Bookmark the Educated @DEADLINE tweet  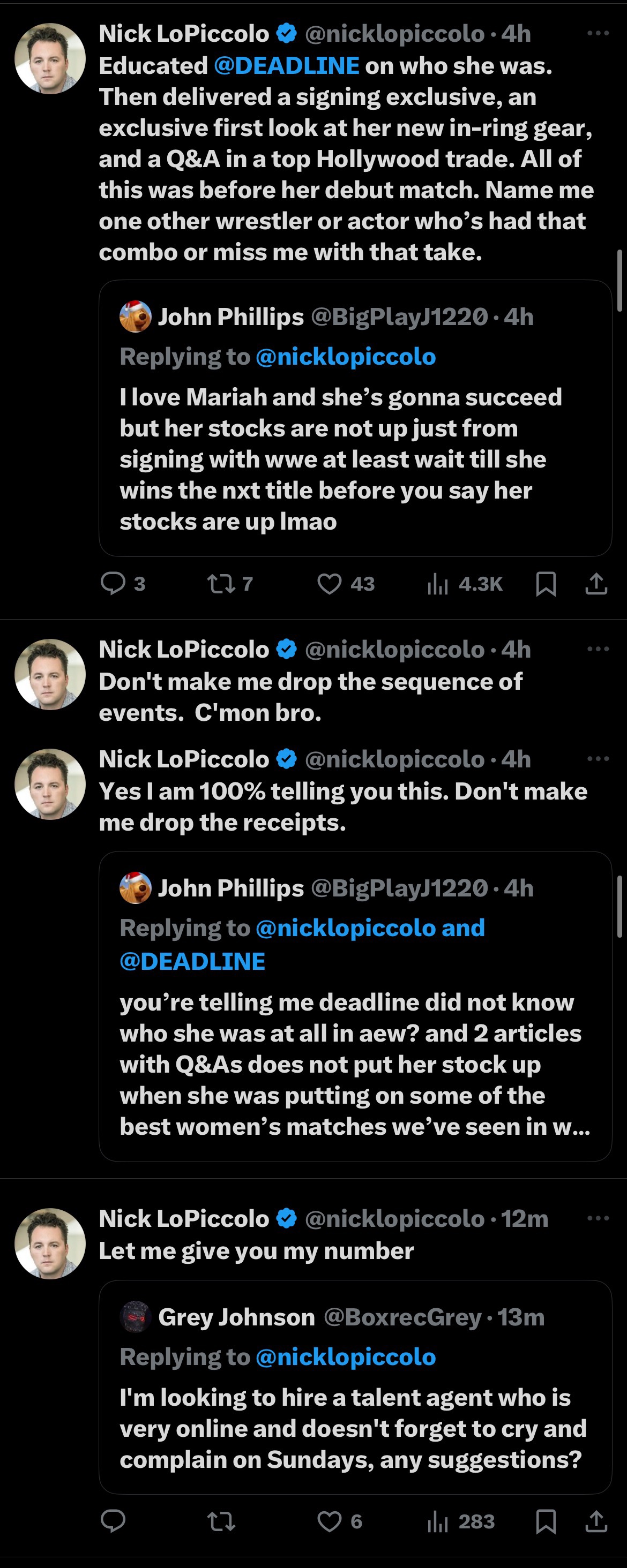[x=546, y=584]
